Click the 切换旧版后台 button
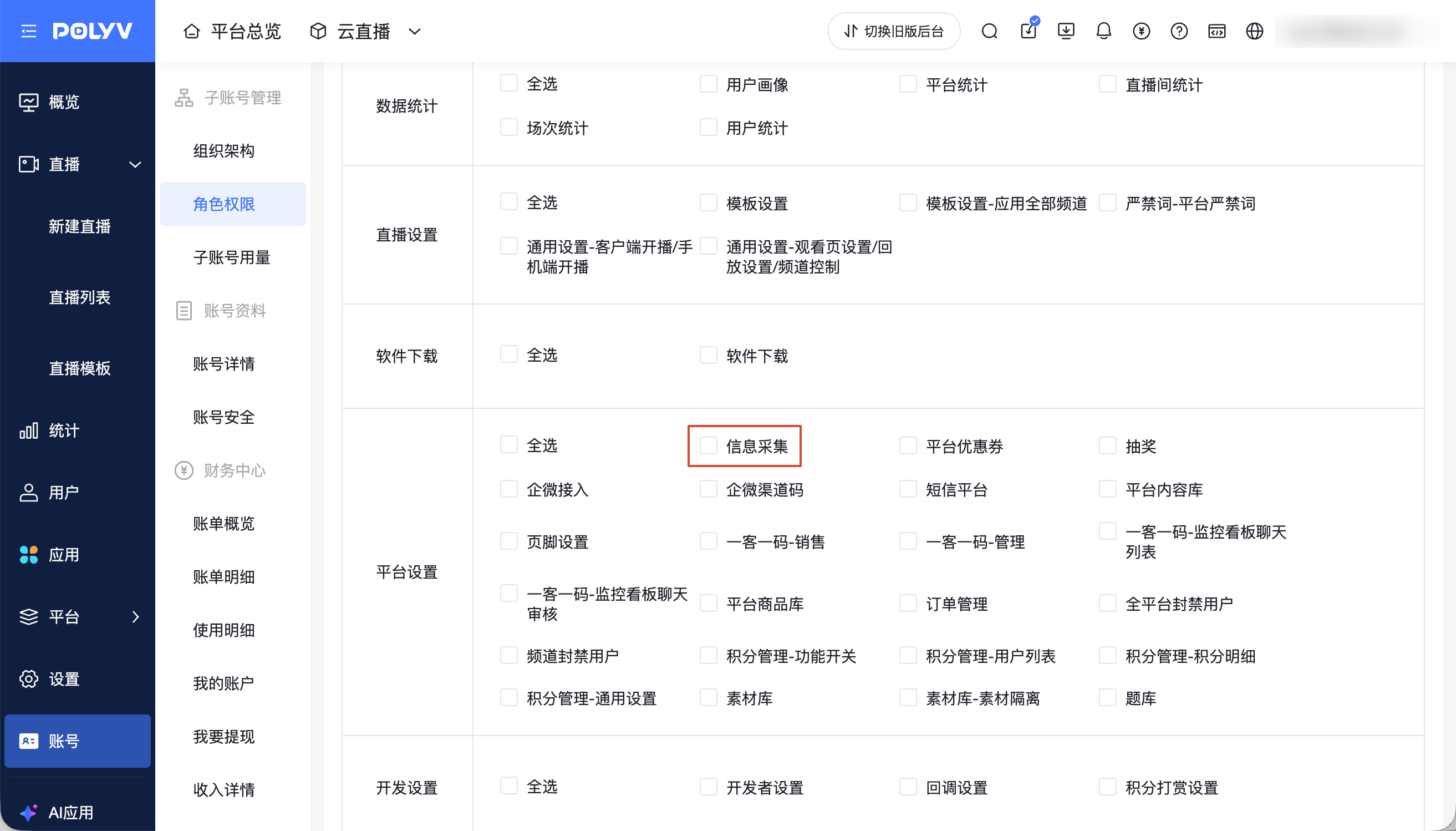 [894, 31]
